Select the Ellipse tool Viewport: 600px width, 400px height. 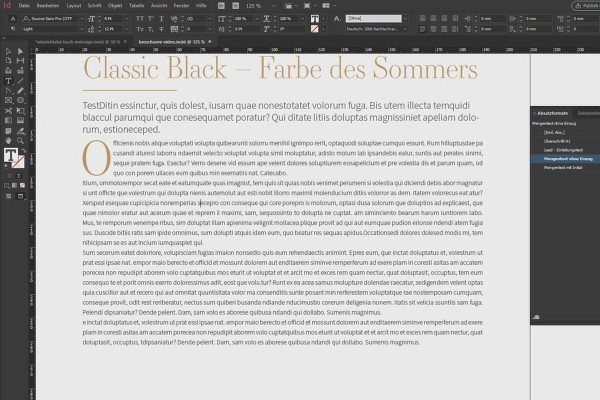coord(20,100)
